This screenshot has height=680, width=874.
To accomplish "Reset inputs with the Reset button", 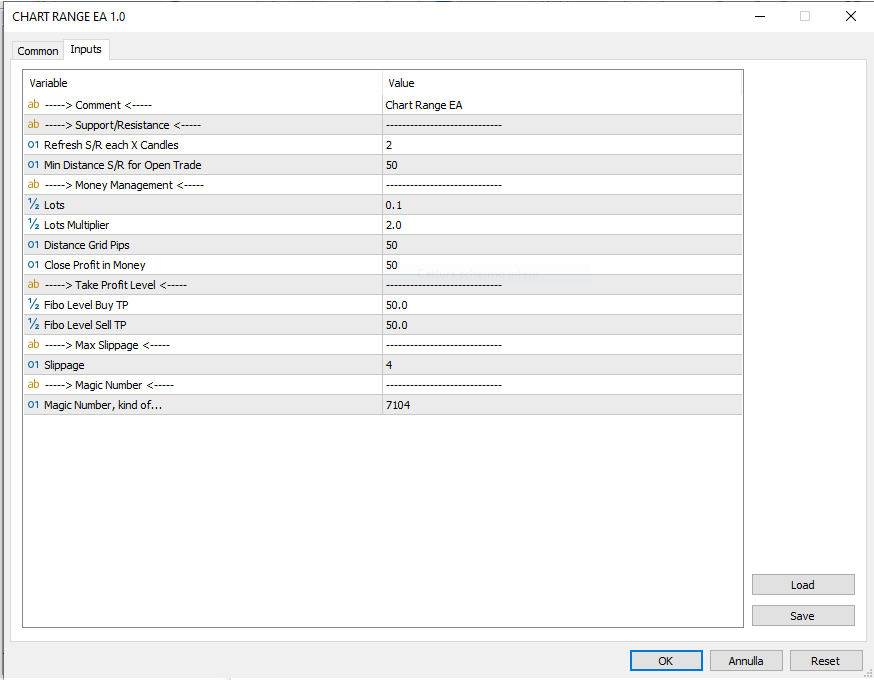I will tap(826, 660).
